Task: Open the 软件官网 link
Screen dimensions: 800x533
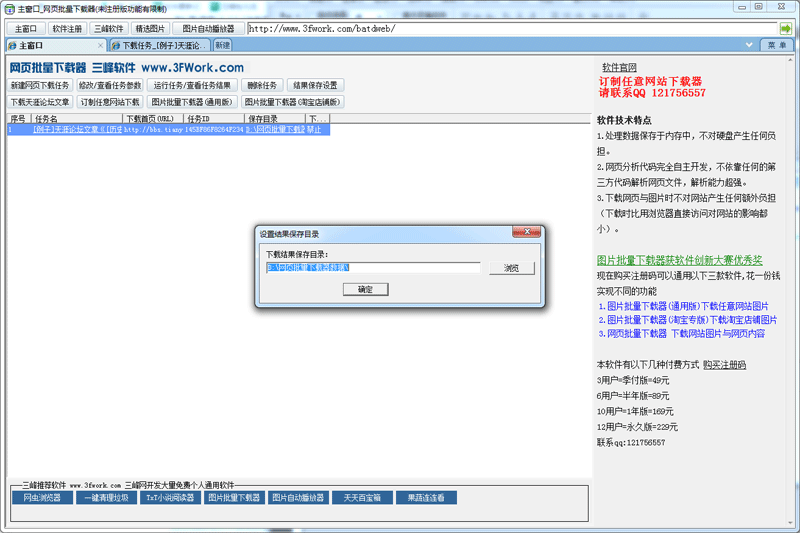Action: 619,67
